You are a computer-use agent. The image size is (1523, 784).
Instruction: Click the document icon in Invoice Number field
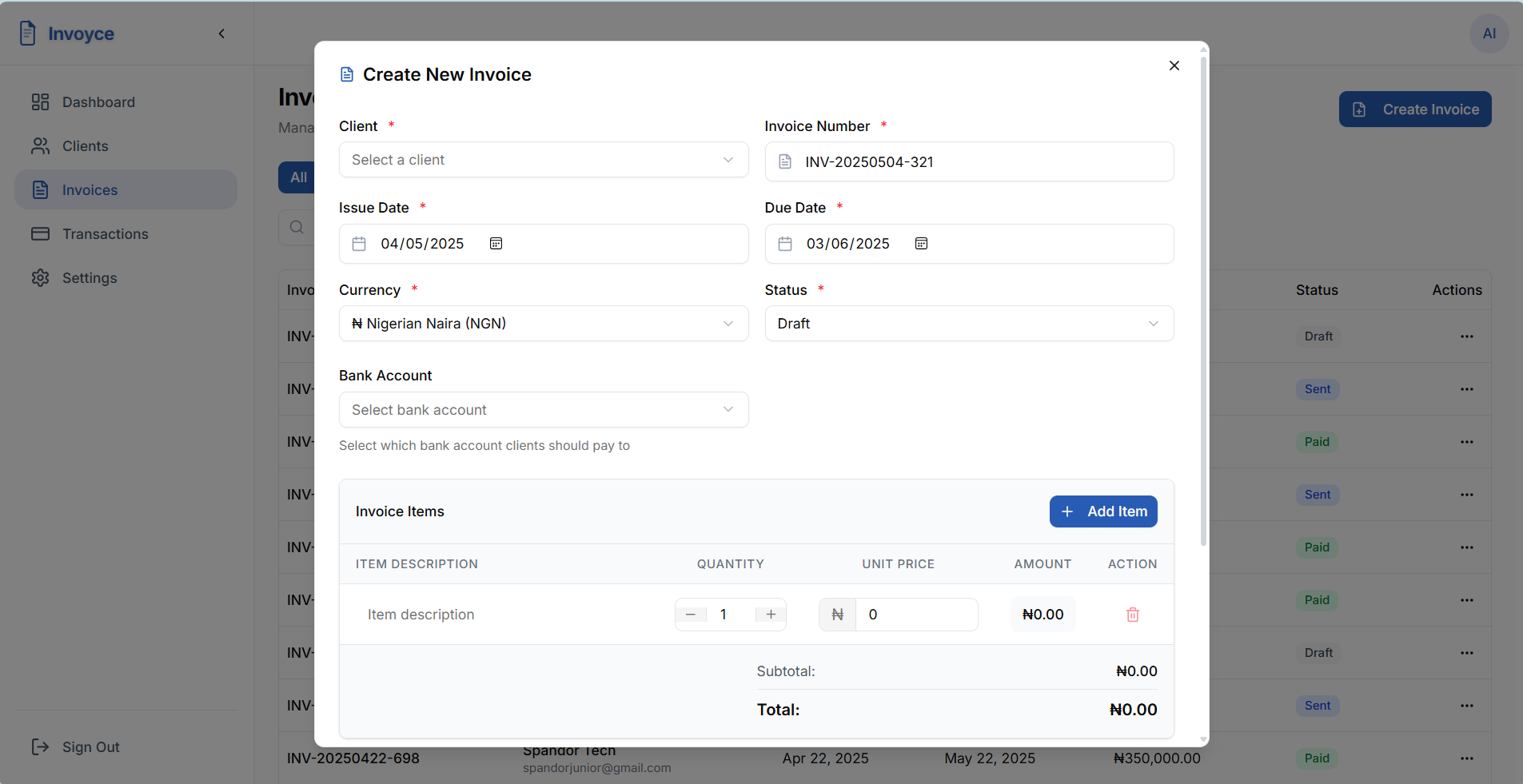pyautogui.click(x=785, y=162)
